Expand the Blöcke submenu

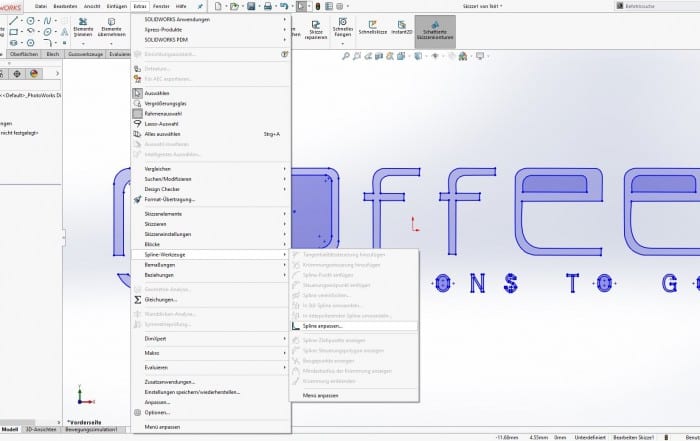[211, 244]
